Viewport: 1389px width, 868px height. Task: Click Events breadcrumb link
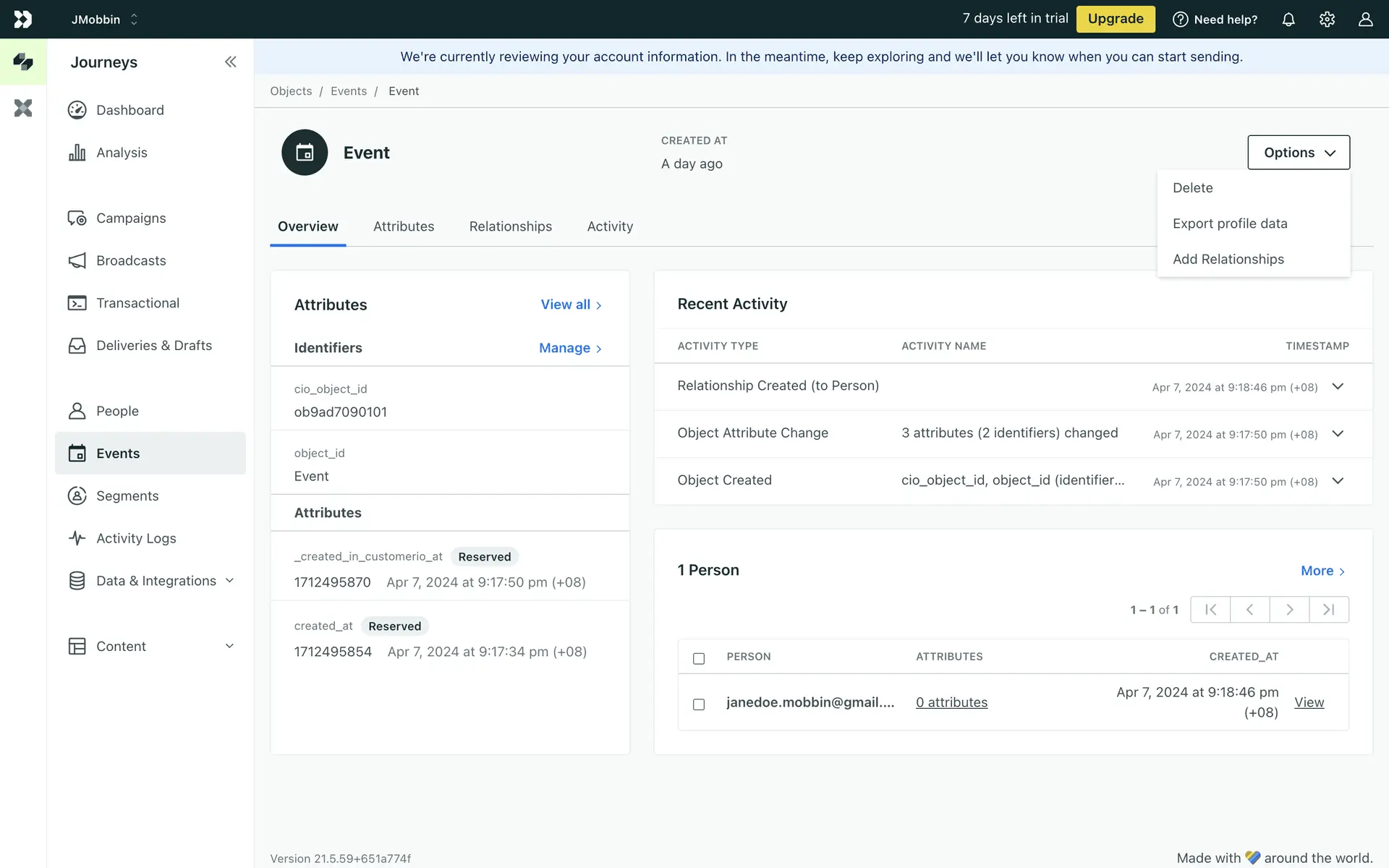349,91
